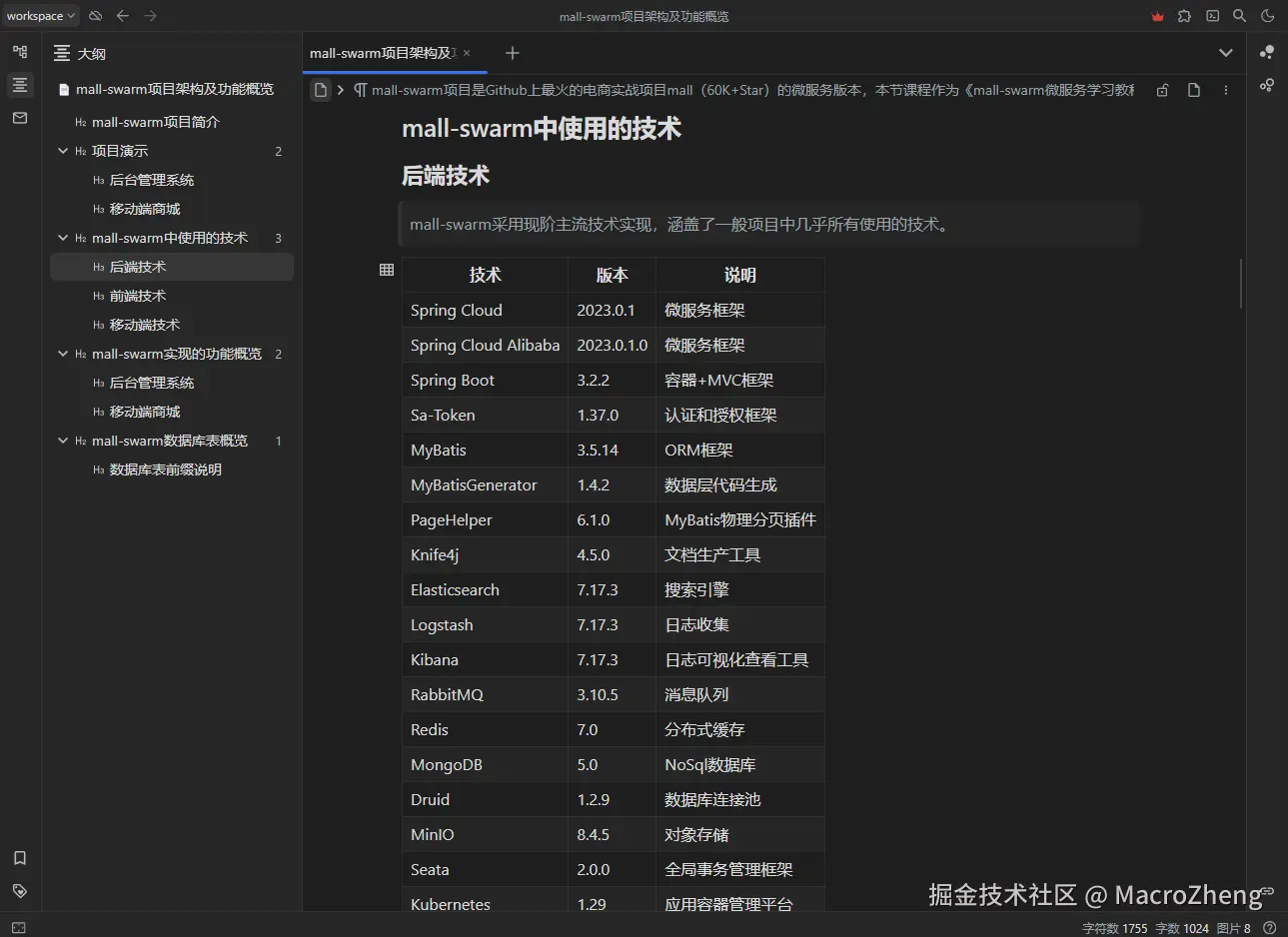Close the mall-swarm项目架构及 tab

pos(467,53)
